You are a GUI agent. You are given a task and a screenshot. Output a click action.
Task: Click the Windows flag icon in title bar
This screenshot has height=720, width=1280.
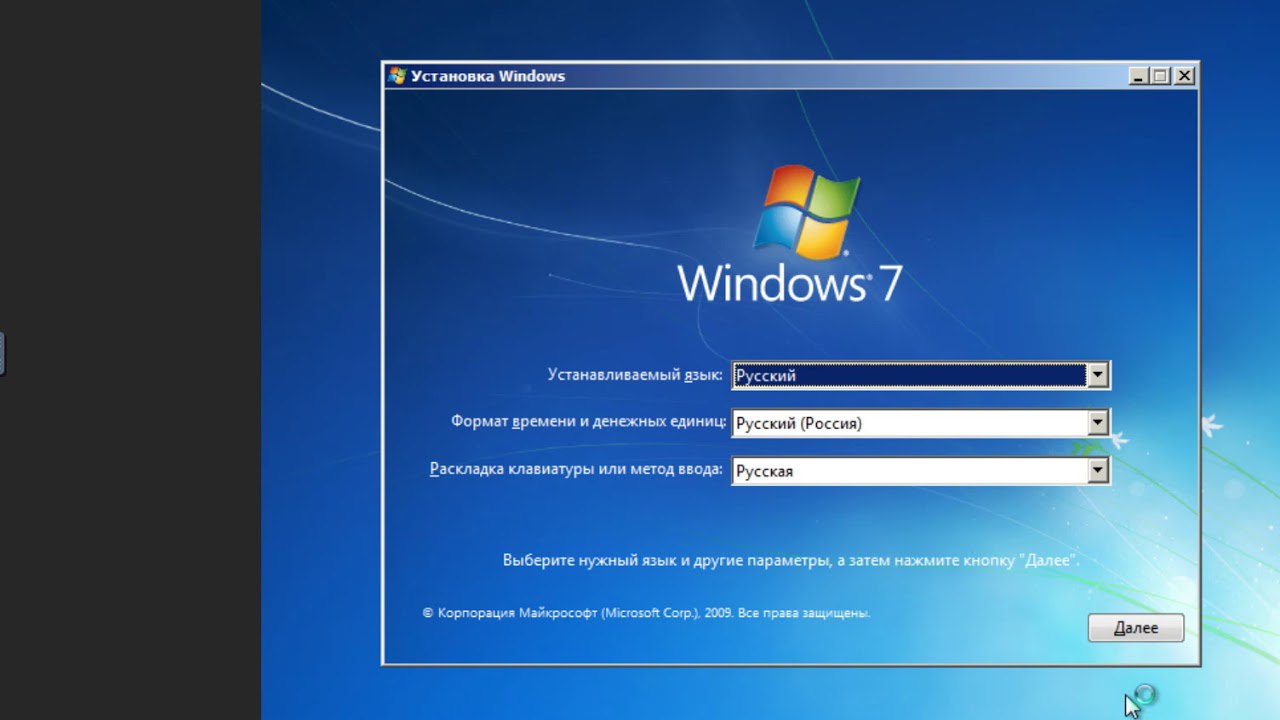click(x=397, y=76)
